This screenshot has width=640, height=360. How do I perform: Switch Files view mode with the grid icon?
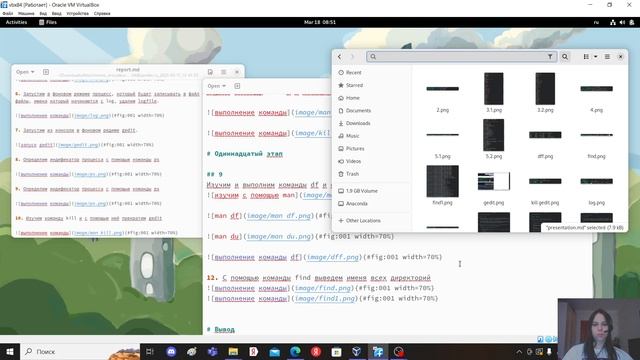click(586, 57)
